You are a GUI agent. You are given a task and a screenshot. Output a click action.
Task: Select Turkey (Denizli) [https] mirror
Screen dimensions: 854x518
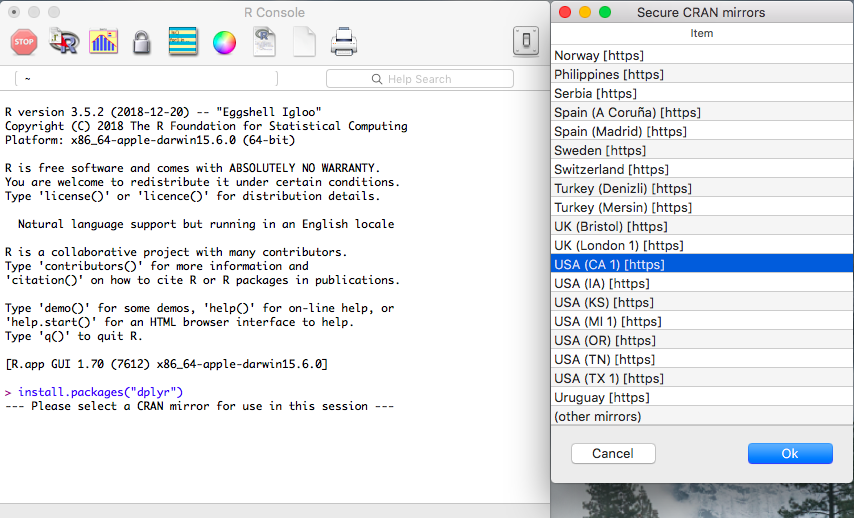pos(702,188)
